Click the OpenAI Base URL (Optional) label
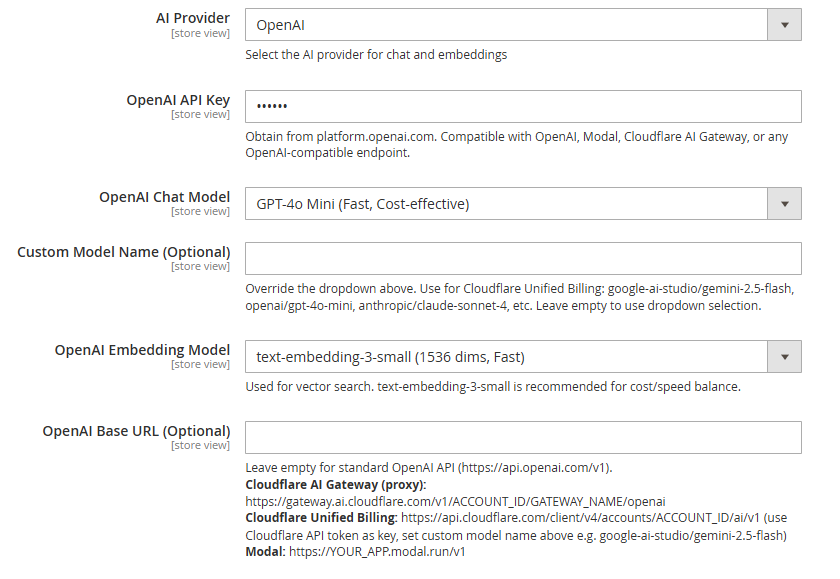This screenshot has width=840, height=579. point(137,431)
